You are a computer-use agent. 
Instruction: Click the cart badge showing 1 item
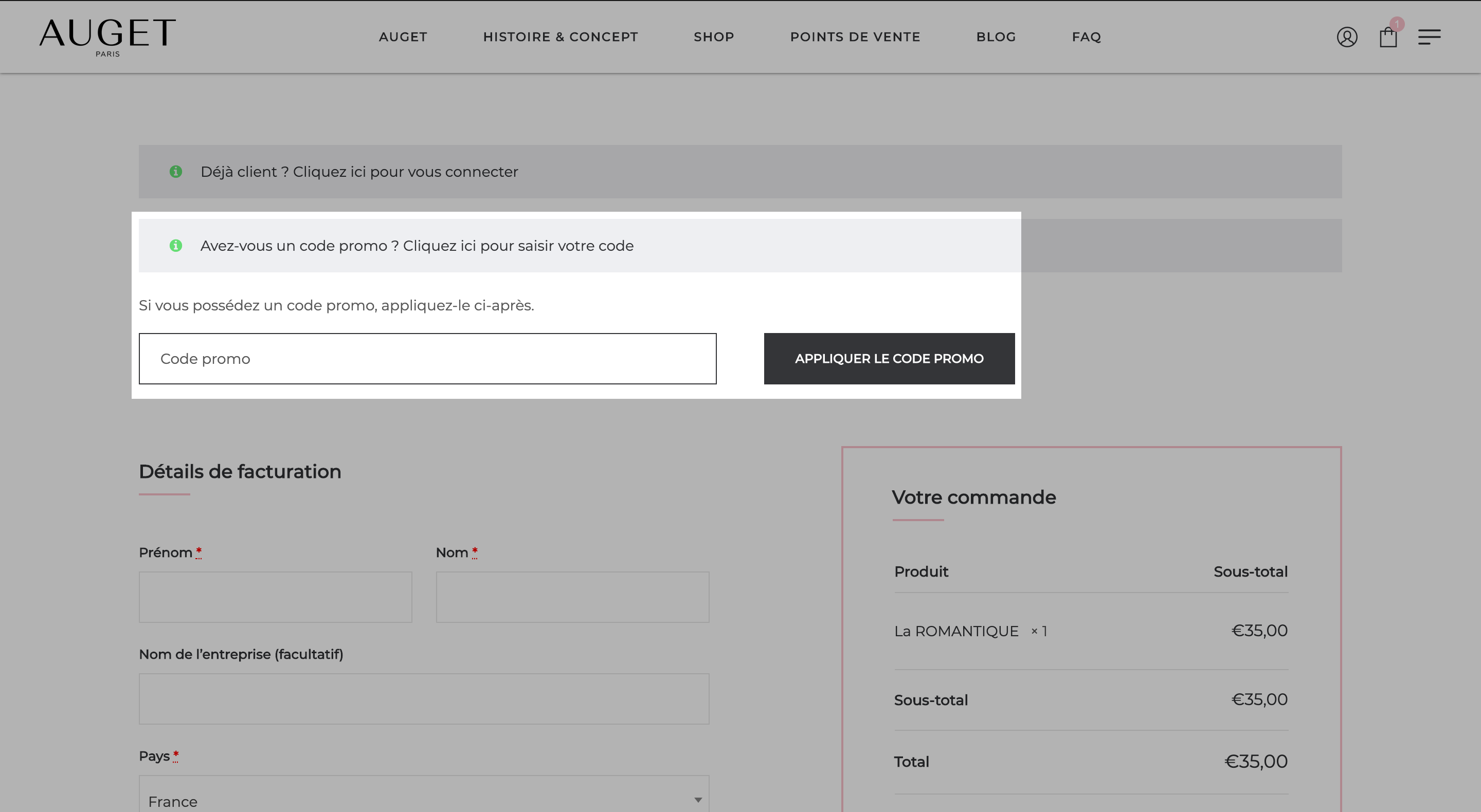[1397, 24]
